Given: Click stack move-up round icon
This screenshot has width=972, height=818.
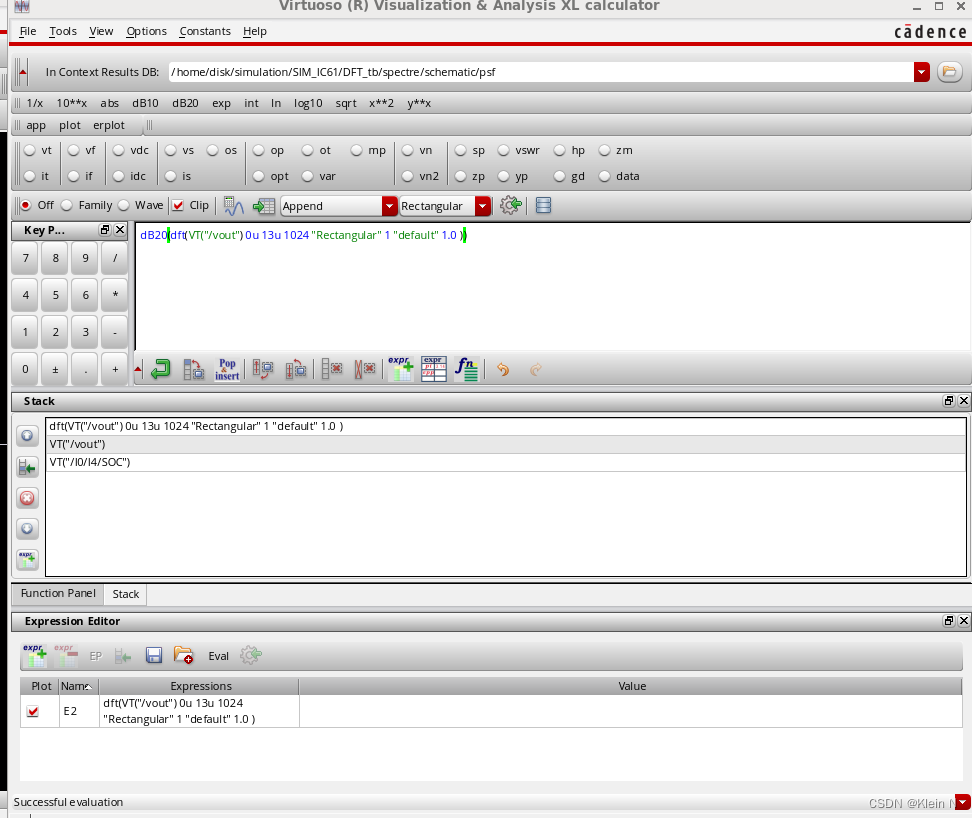Looking at the screenshot, I should click(27, 436).
